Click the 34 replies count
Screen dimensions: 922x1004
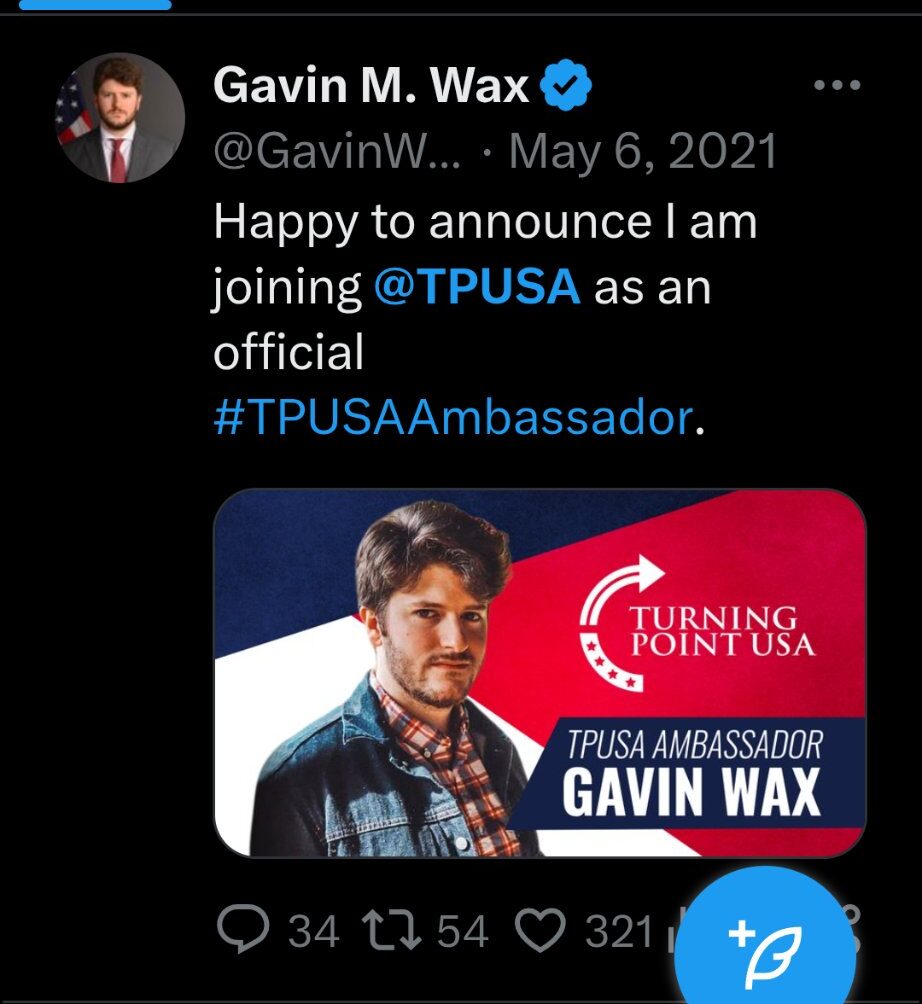tap(313, 931)
